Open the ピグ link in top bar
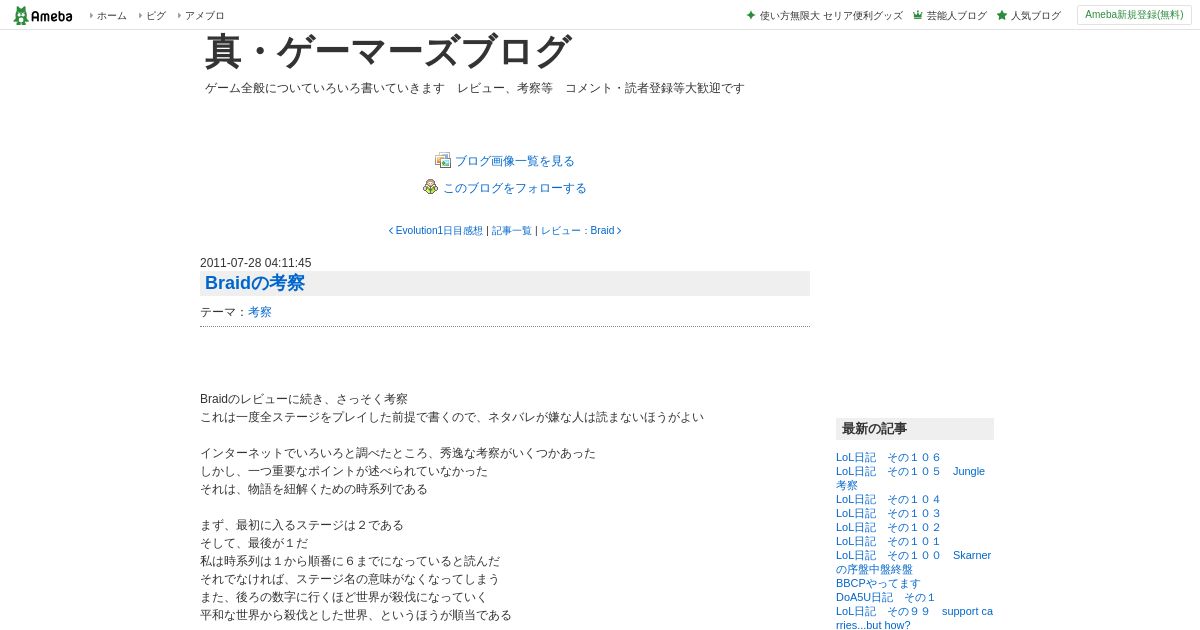 click(156, 16)
